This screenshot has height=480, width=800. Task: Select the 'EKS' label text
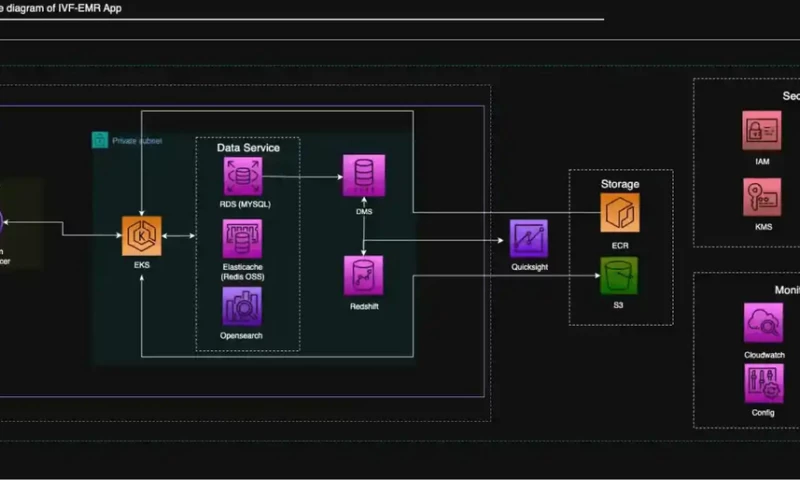click(x=142, y=265)
